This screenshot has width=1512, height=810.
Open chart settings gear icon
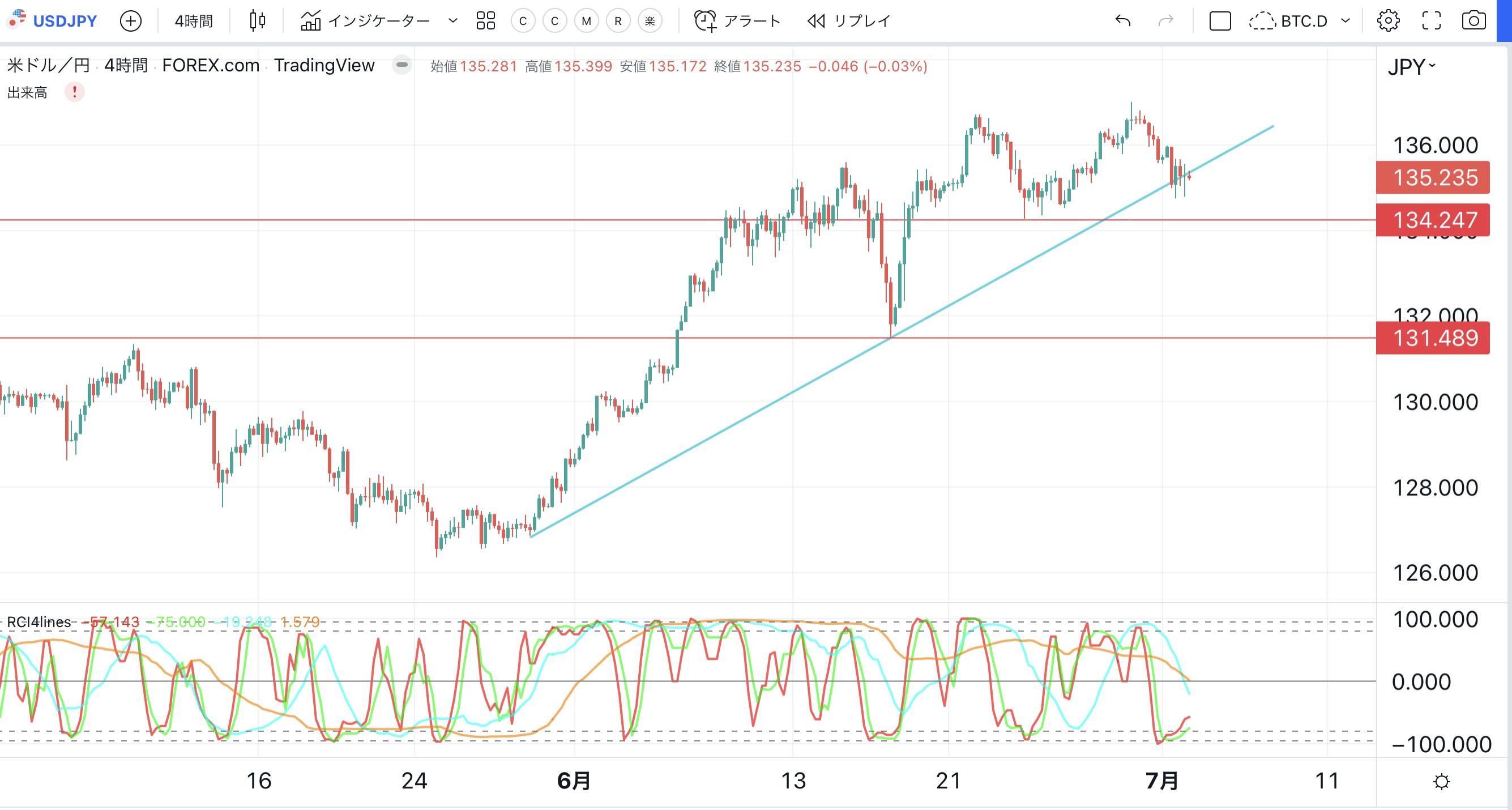[x=1388, y=21]
